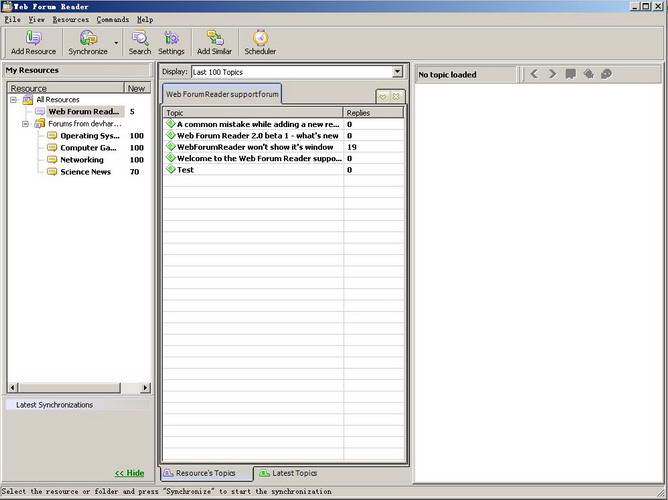Click the resources scrollbar right arrow

pos(146,388)
